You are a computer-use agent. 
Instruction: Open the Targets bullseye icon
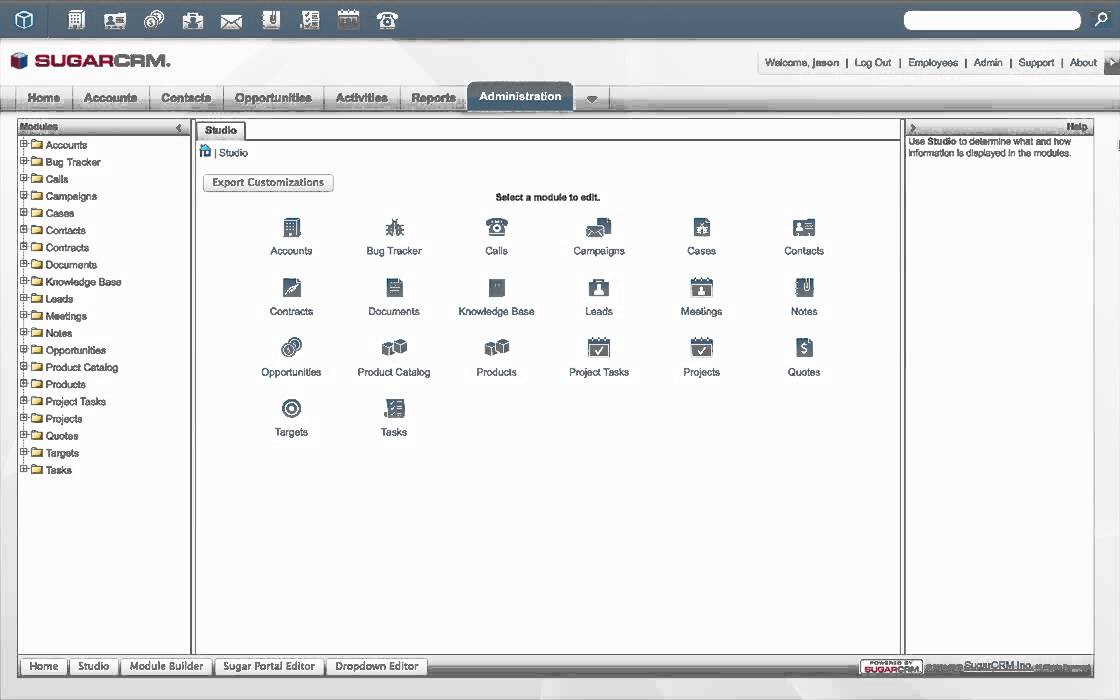coord(291,409)
